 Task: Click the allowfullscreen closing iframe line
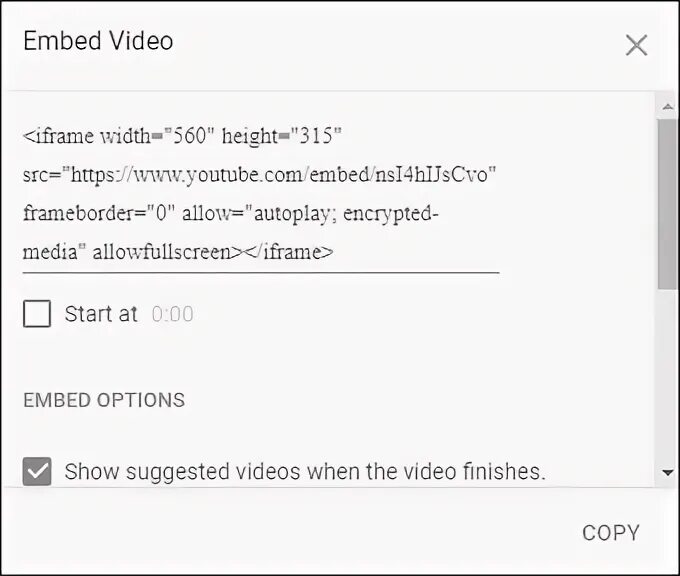tap(178, 252)
